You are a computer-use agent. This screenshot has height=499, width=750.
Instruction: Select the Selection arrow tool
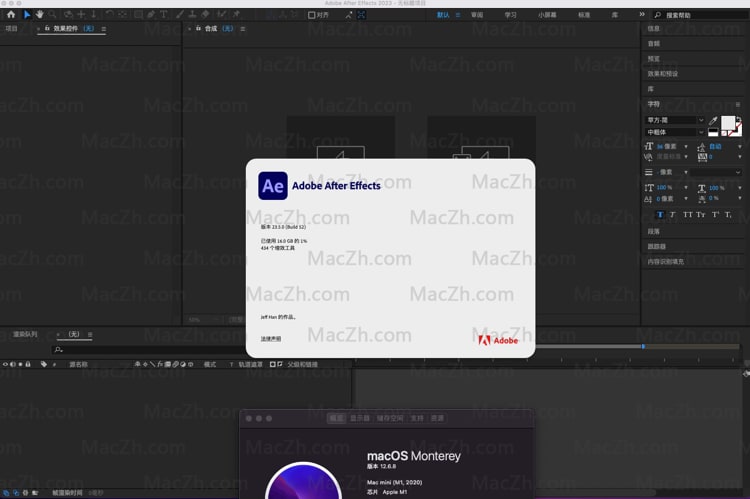tap(27, 15)
